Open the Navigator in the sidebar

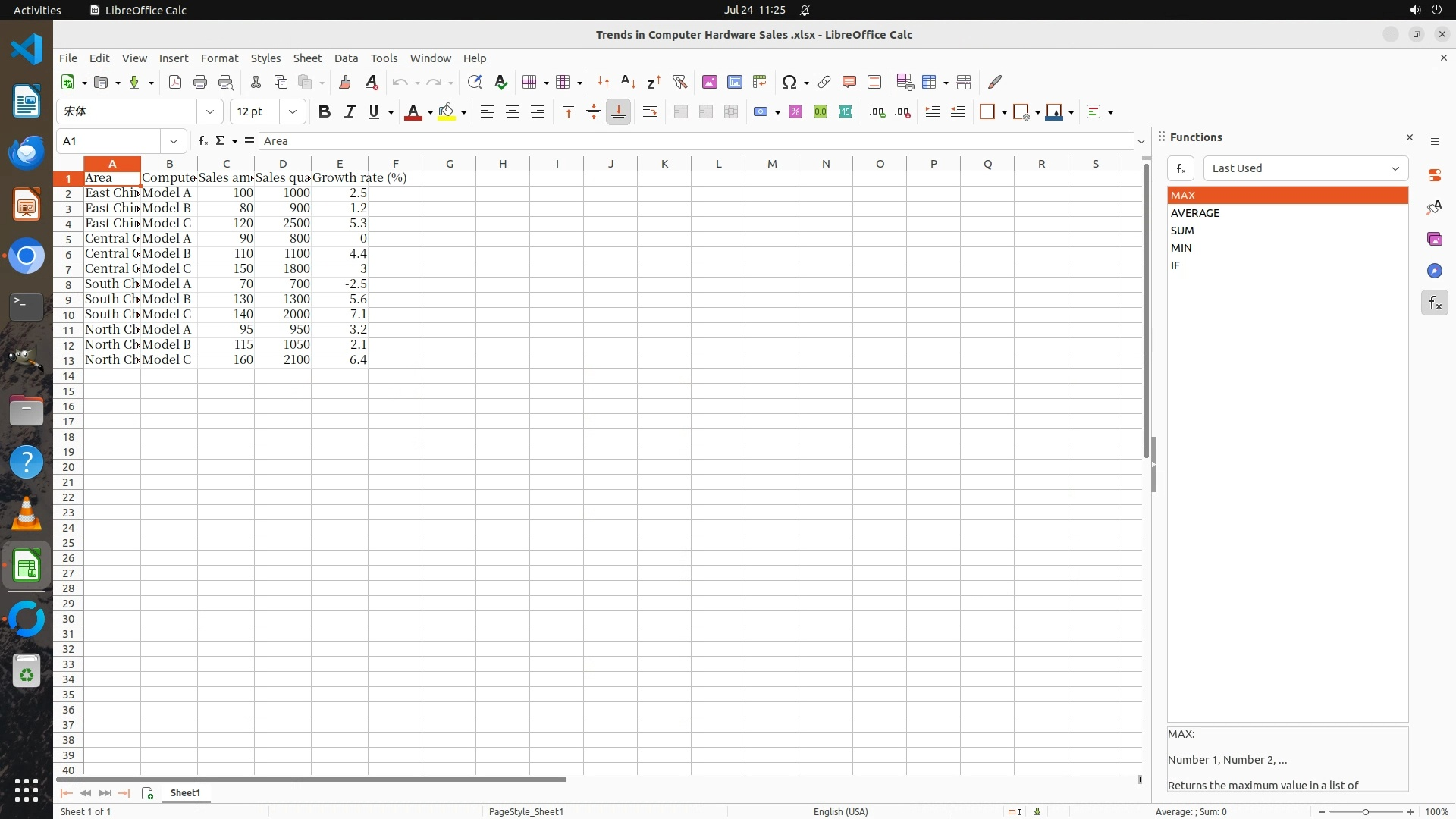[x=1434, y=271]
